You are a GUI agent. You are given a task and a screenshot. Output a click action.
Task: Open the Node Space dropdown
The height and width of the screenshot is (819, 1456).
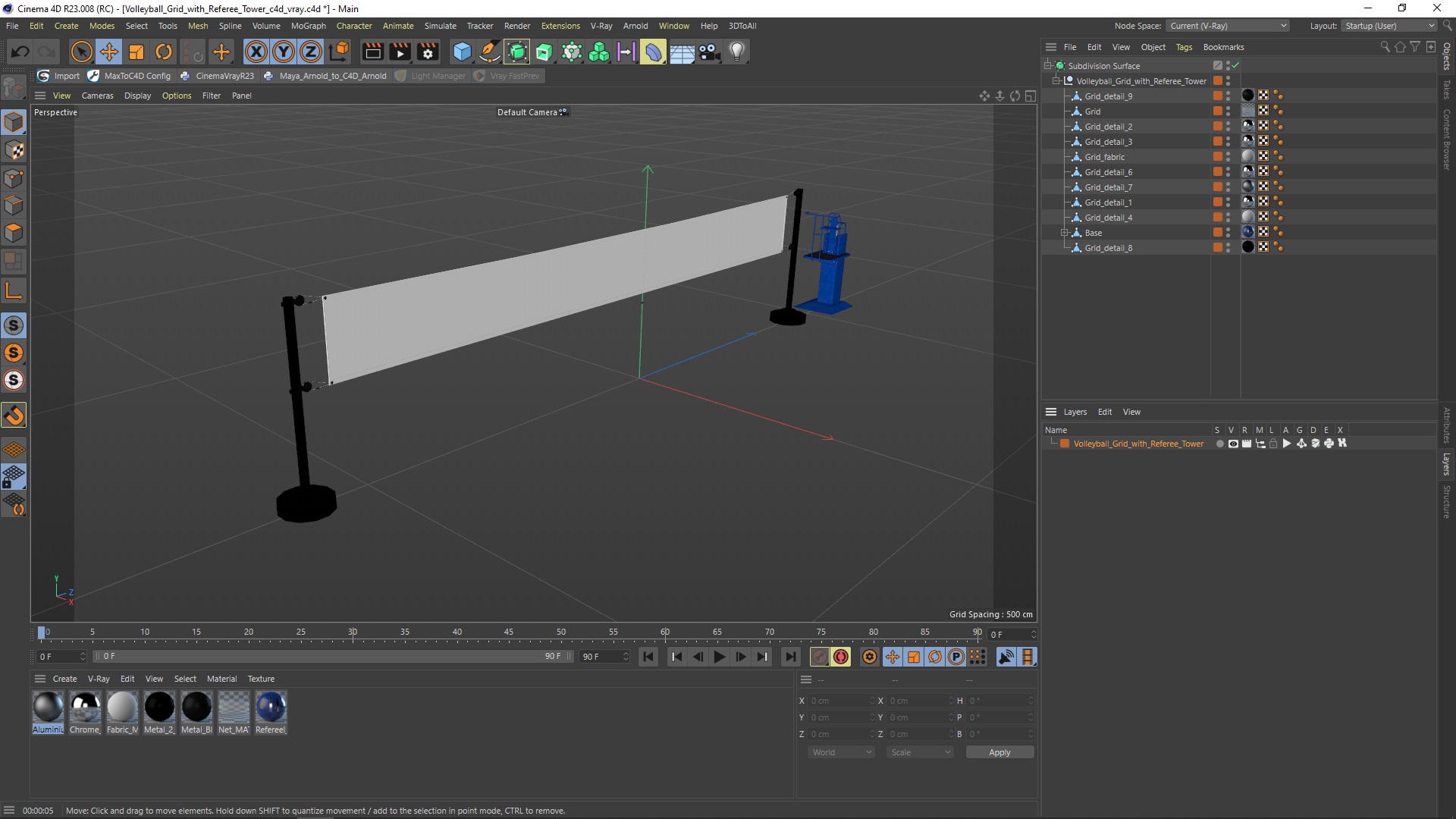point(1228,26)
